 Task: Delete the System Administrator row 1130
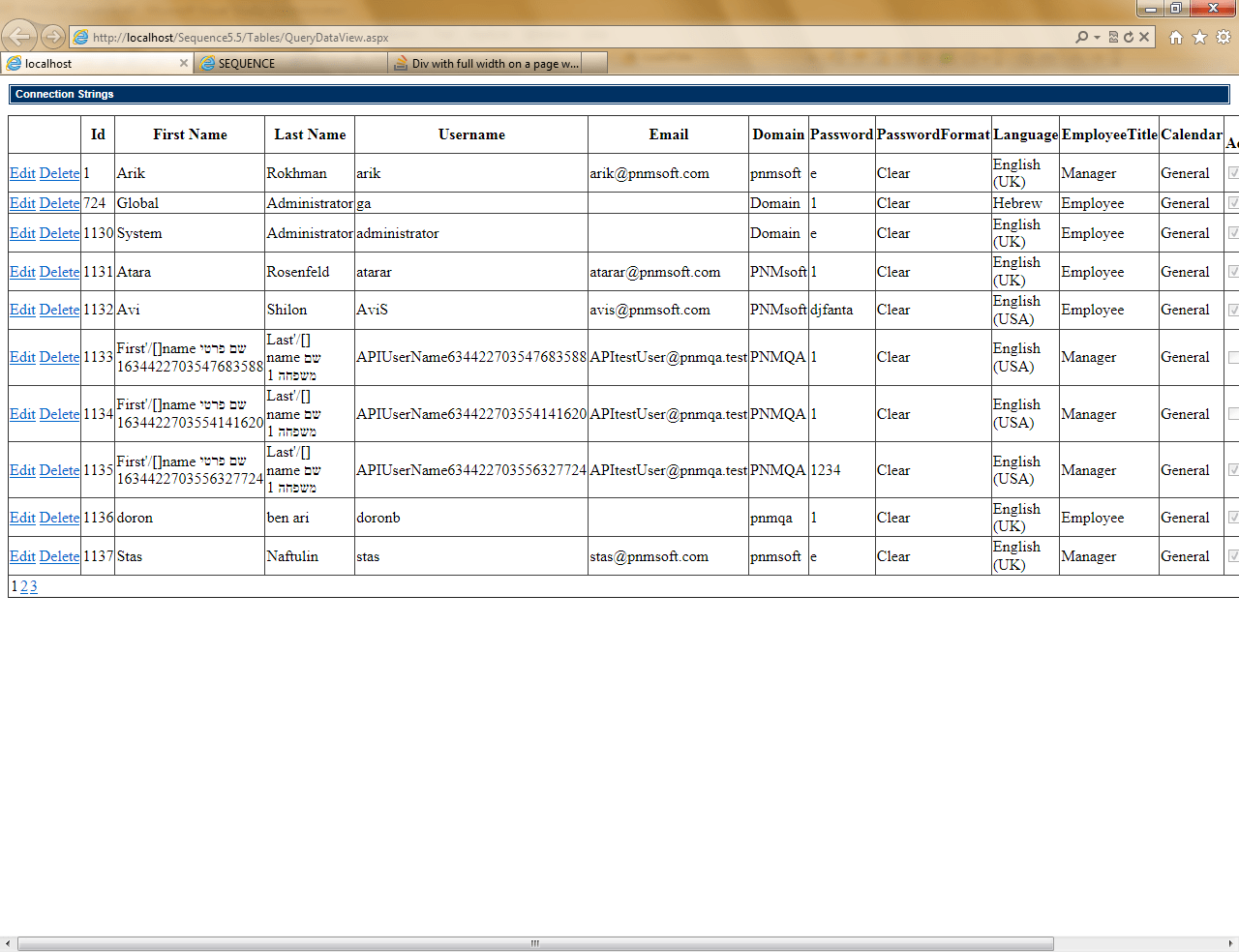click(59, 233)
